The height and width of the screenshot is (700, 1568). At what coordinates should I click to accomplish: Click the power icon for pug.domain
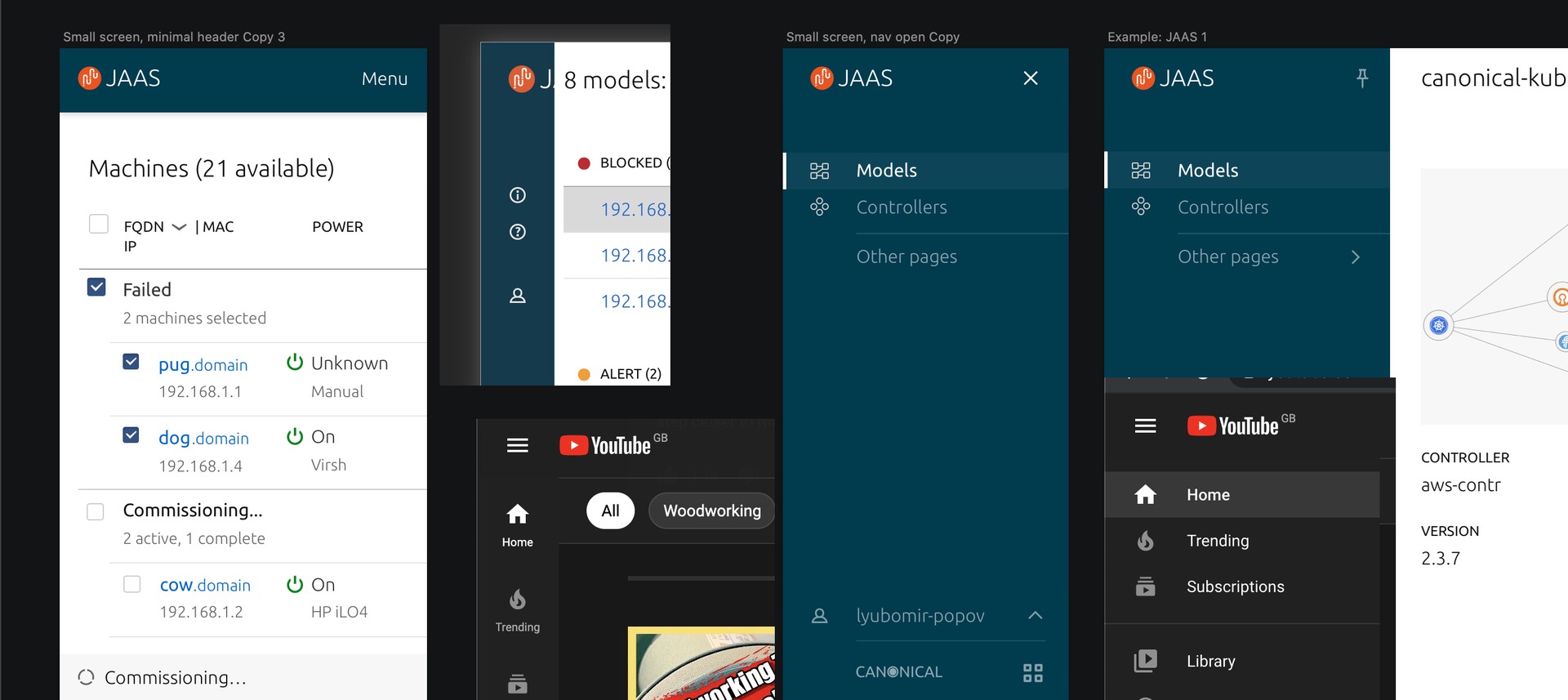click(x=295, y=362)
